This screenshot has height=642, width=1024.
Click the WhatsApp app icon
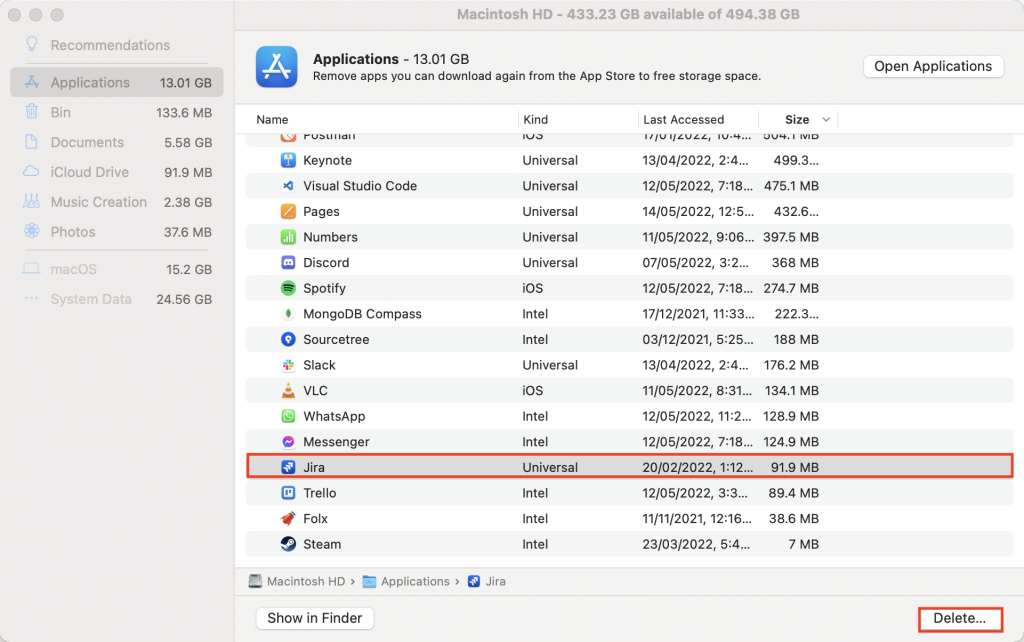pos(288,416)
